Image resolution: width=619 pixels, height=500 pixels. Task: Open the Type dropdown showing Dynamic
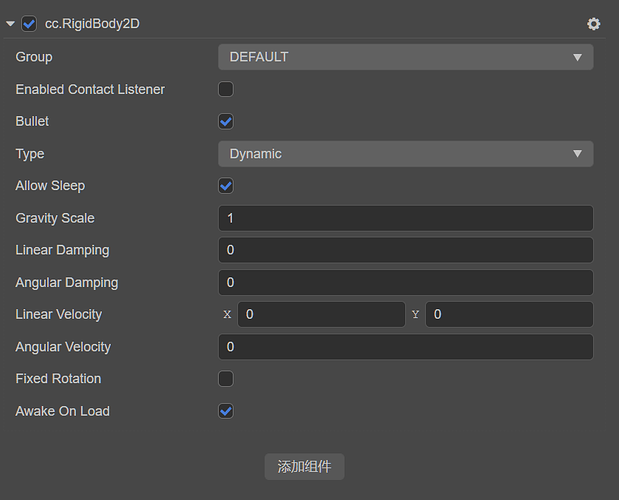point(405,154)
